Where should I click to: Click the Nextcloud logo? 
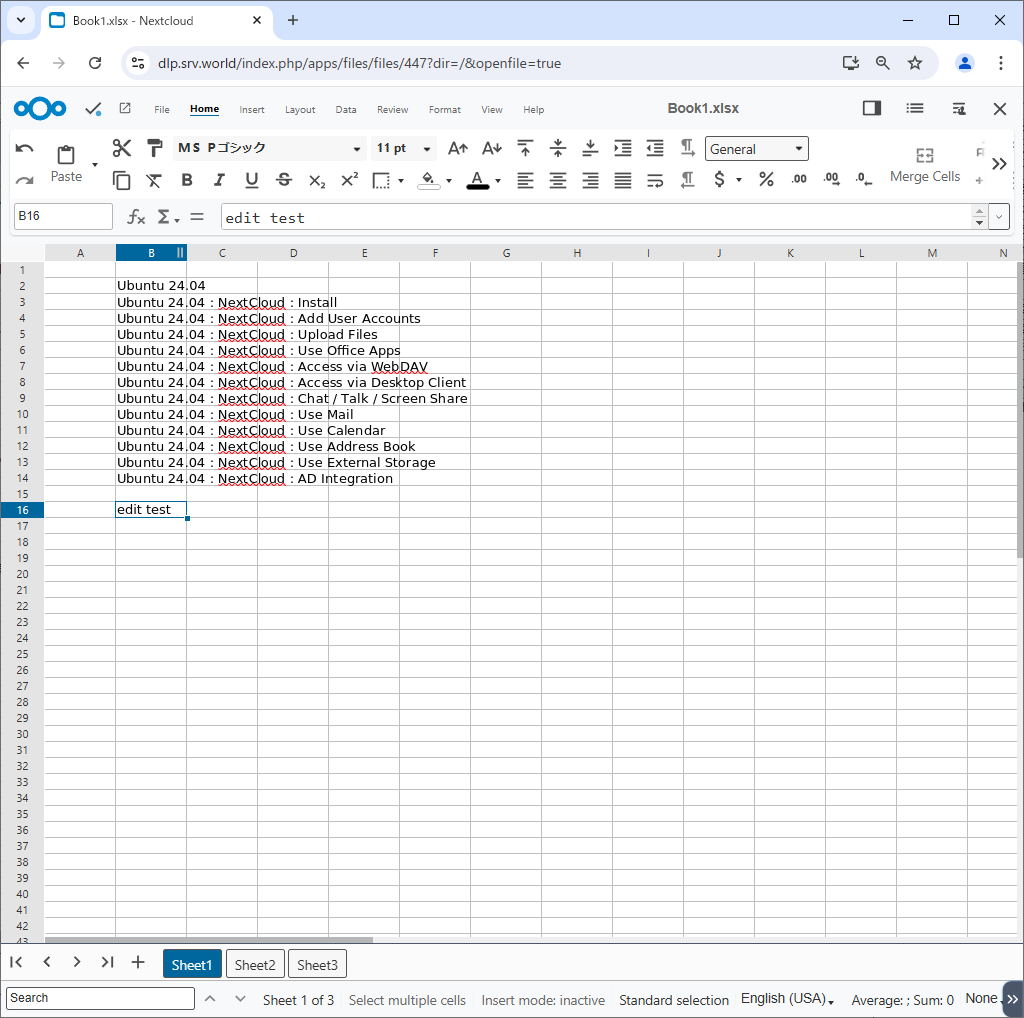tap(40, 108)
